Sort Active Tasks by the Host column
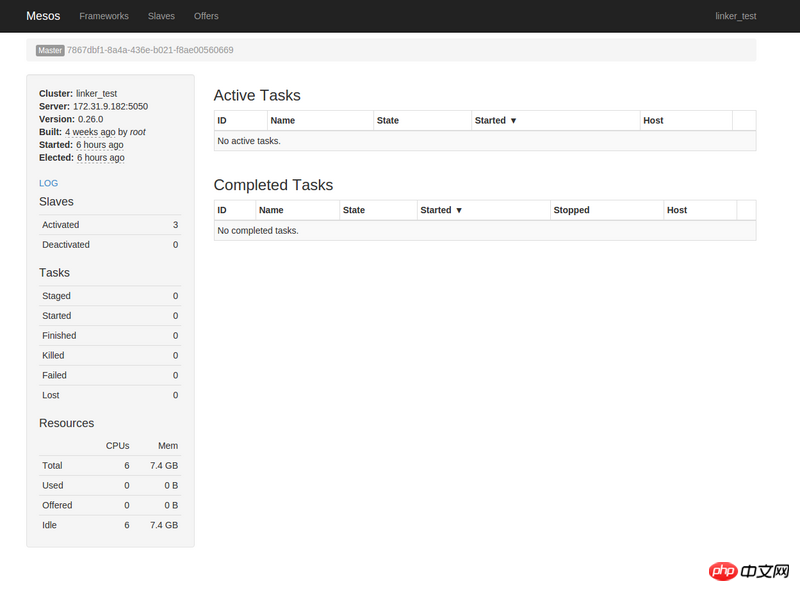800x591 pixels. click(x=653, y=120)
